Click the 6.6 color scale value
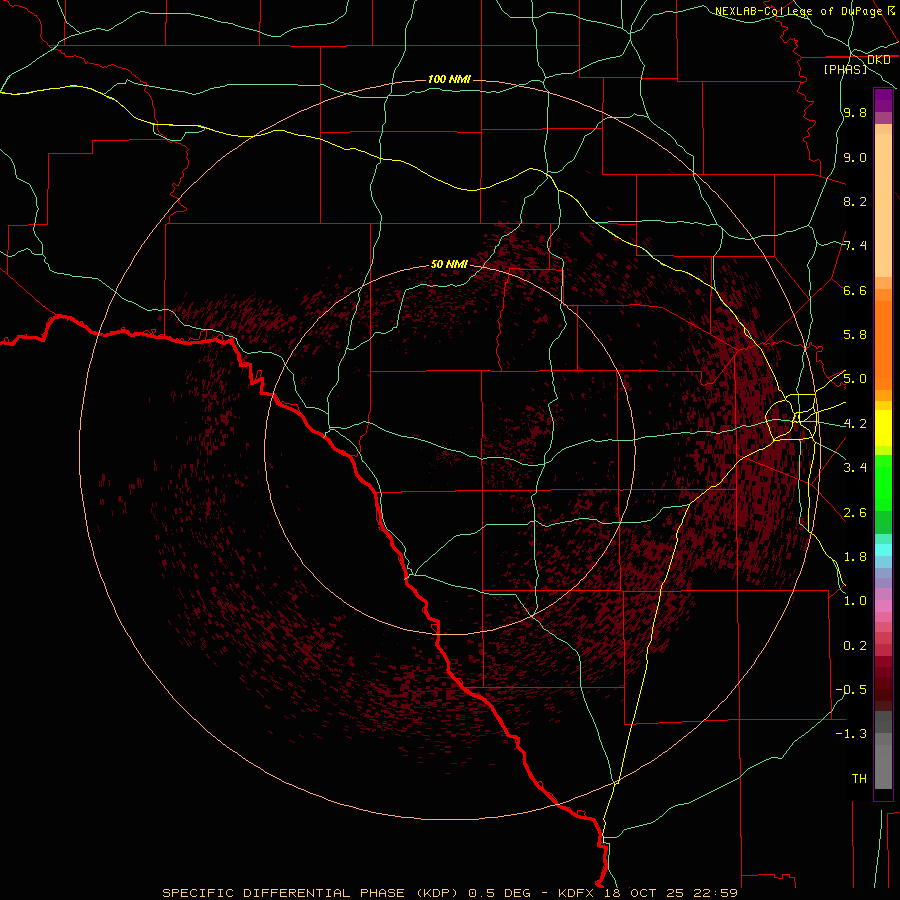900x900 pixels. point(855,290)
